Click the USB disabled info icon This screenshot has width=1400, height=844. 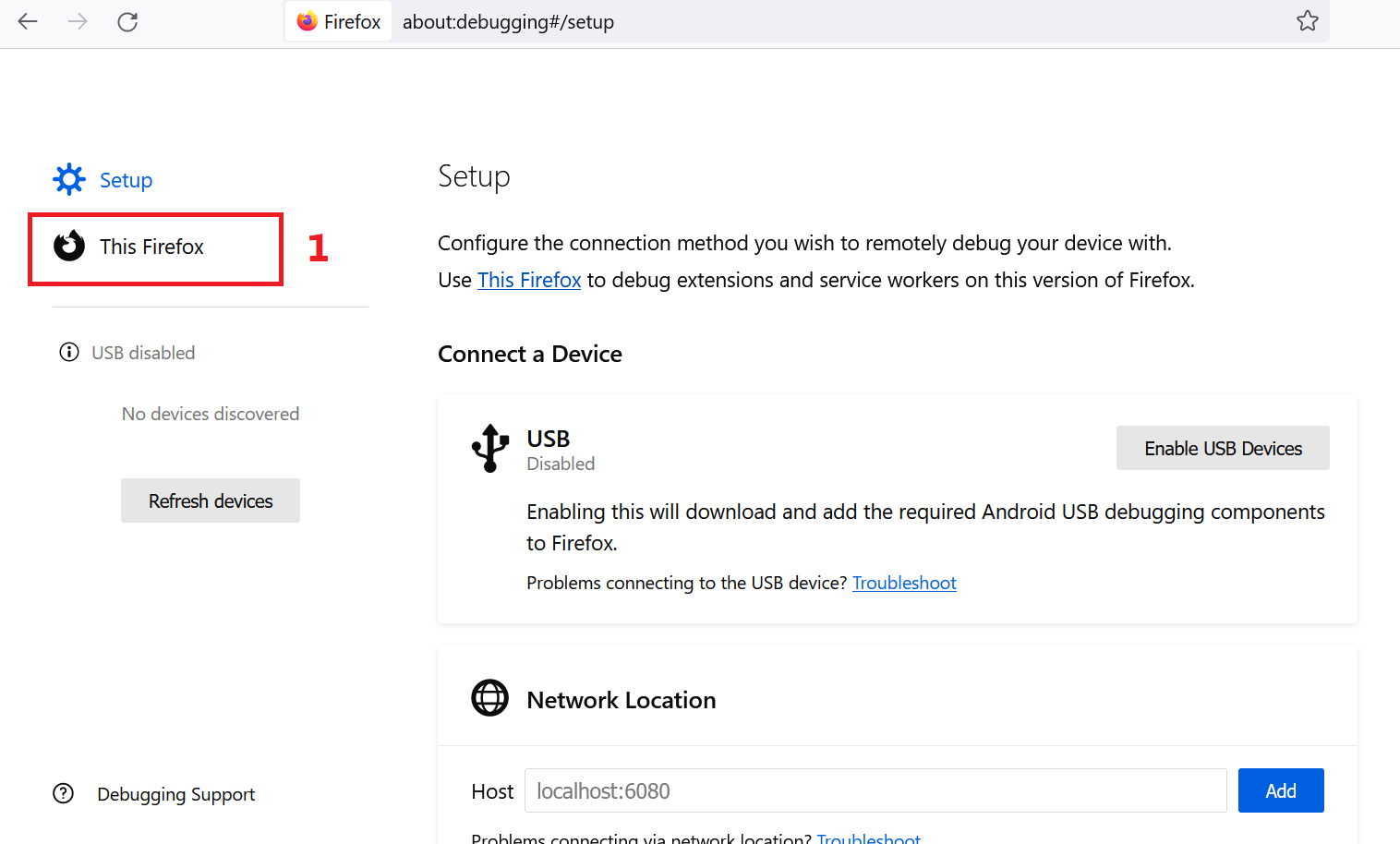pyautogui.click(x=69, y=352)
